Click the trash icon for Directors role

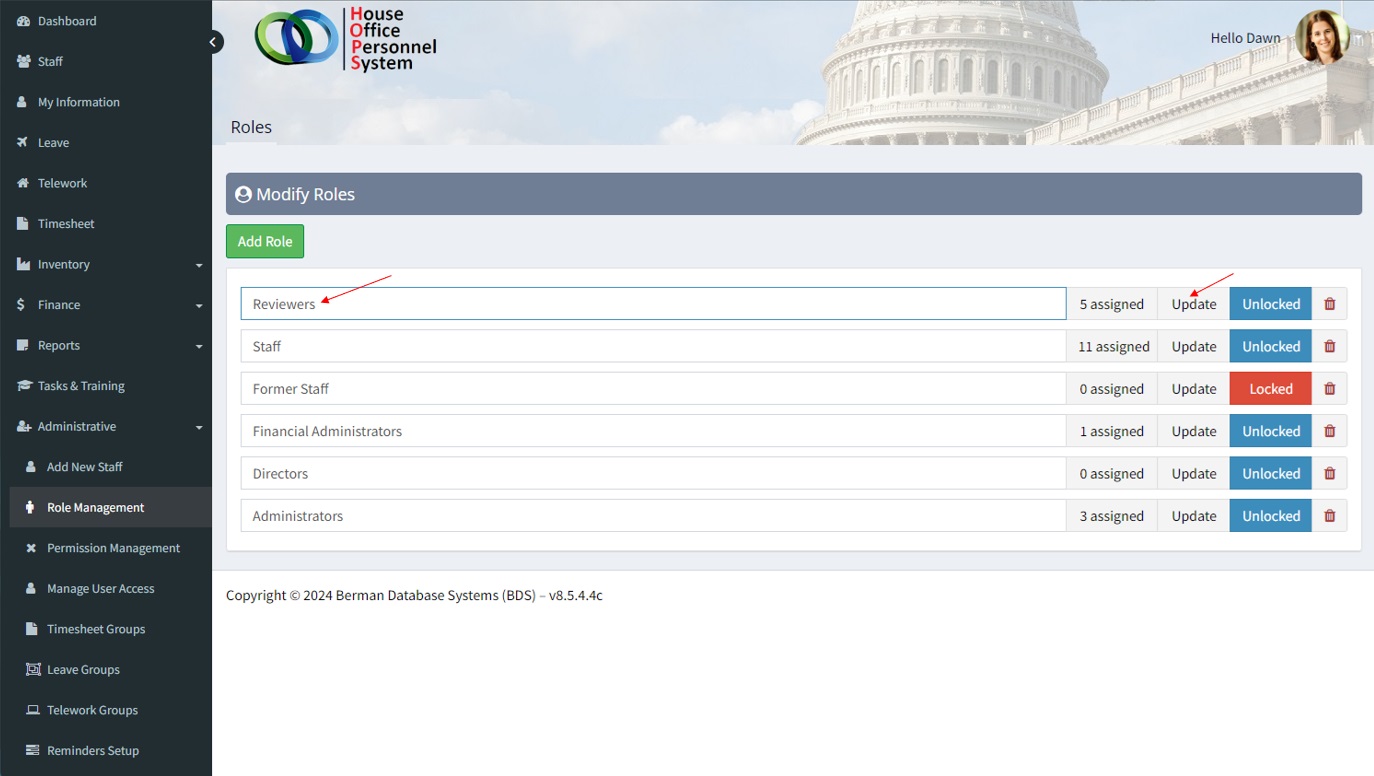coord(1329,474)
